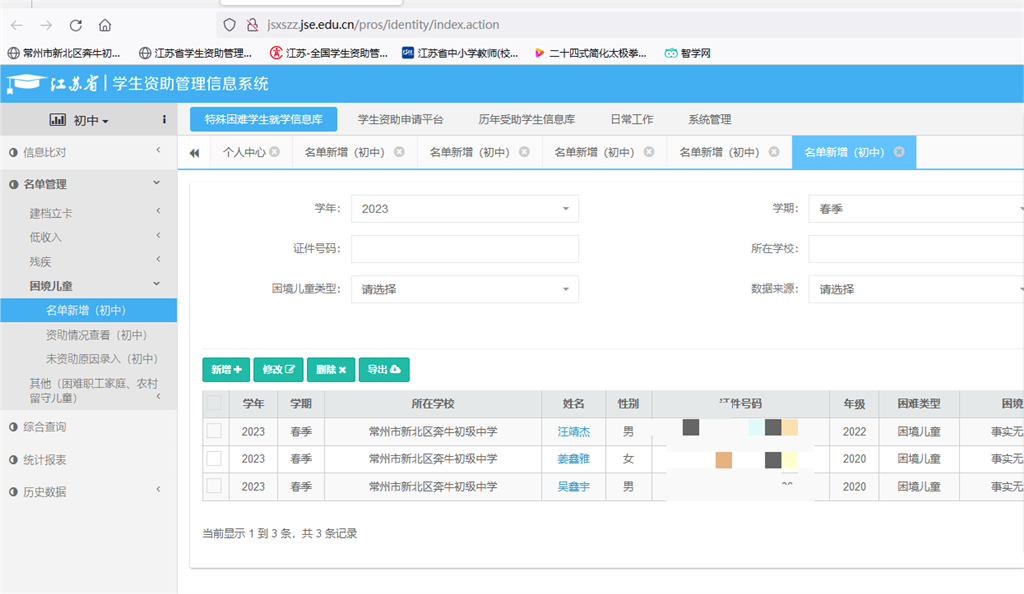Viewport: 1024px width, 594px height.
Task: Click the 删除 delete button
Action: tap(330, 369)
